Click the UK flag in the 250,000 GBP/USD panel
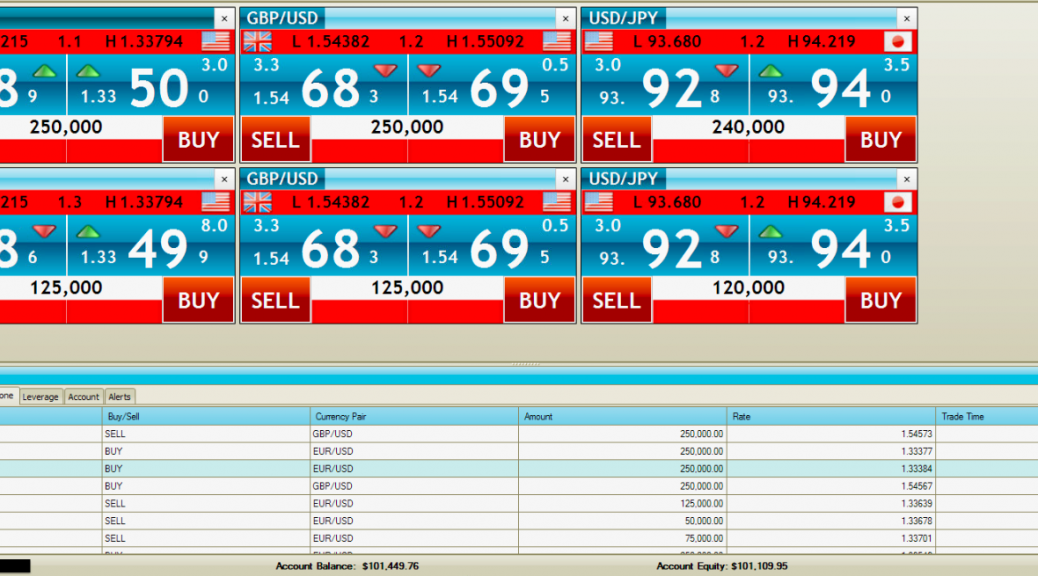1038x576 pixels. 257,41
